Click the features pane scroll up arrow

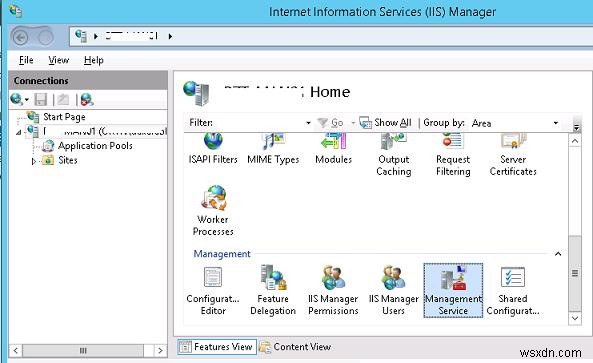click(575, 141)
